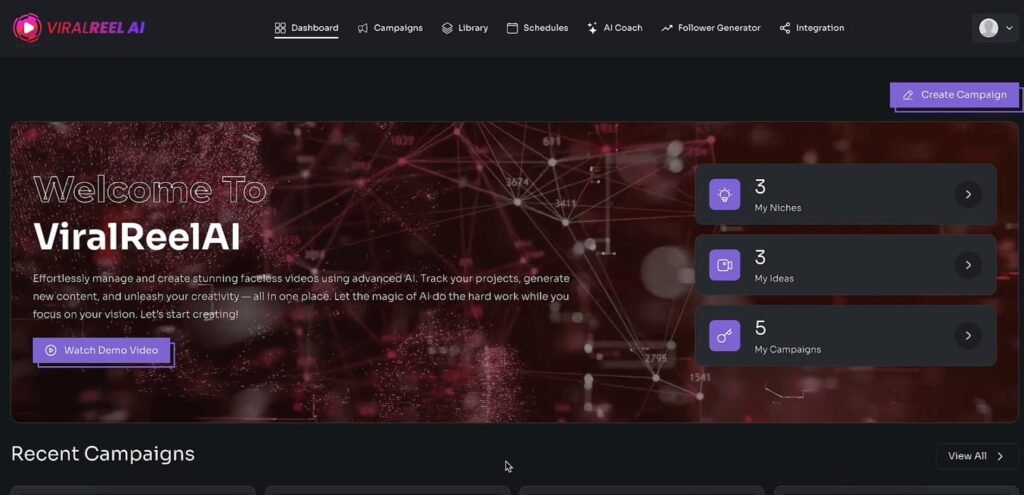
Task: Click the count 5 above My Campaigns
Action: pos(760,328)
